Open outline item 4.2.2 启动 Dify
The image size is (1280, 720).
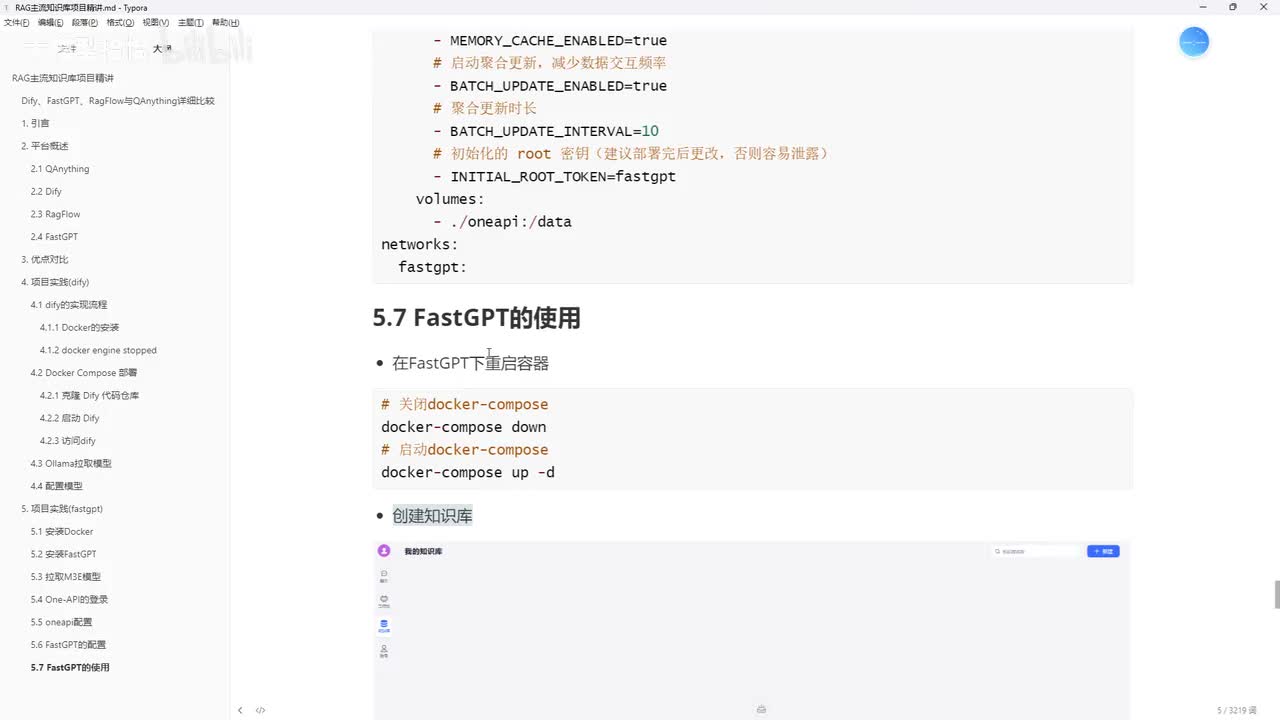coord(70,418)
